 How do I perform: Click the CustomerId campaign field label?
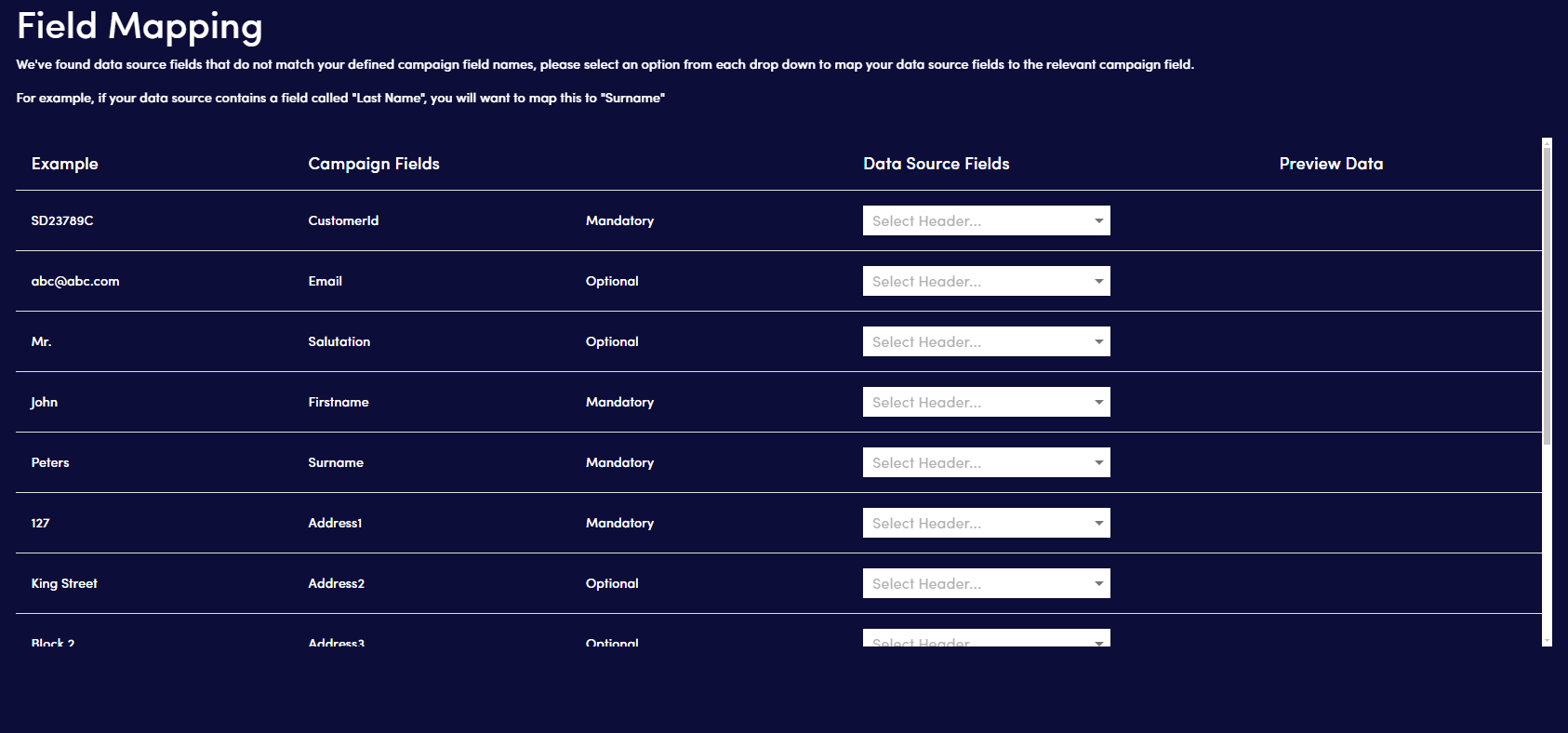(x=343, y=220)
